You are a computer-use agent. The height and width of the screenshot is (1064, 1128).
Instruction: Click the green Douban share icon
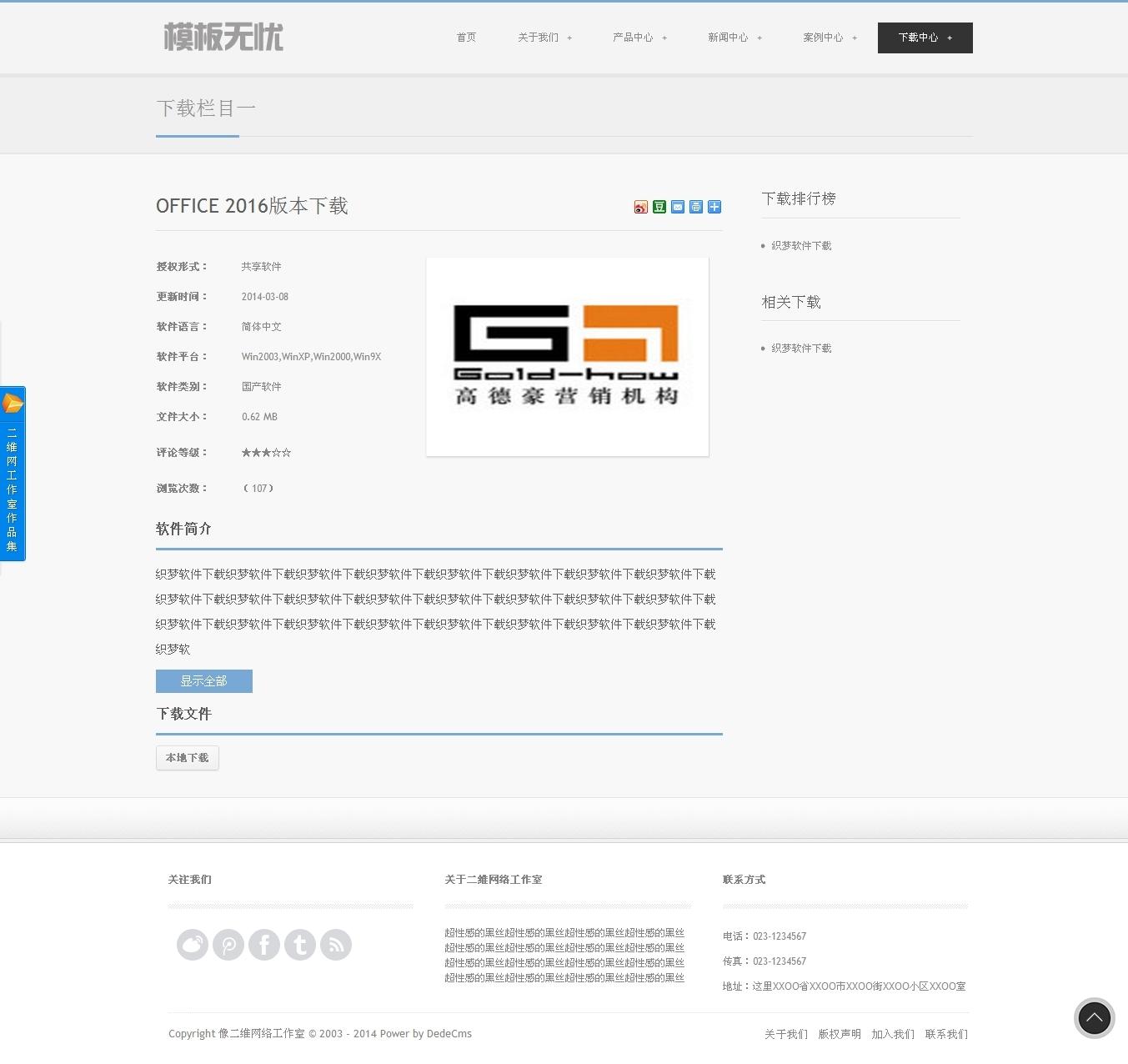(x=659, y=207)
